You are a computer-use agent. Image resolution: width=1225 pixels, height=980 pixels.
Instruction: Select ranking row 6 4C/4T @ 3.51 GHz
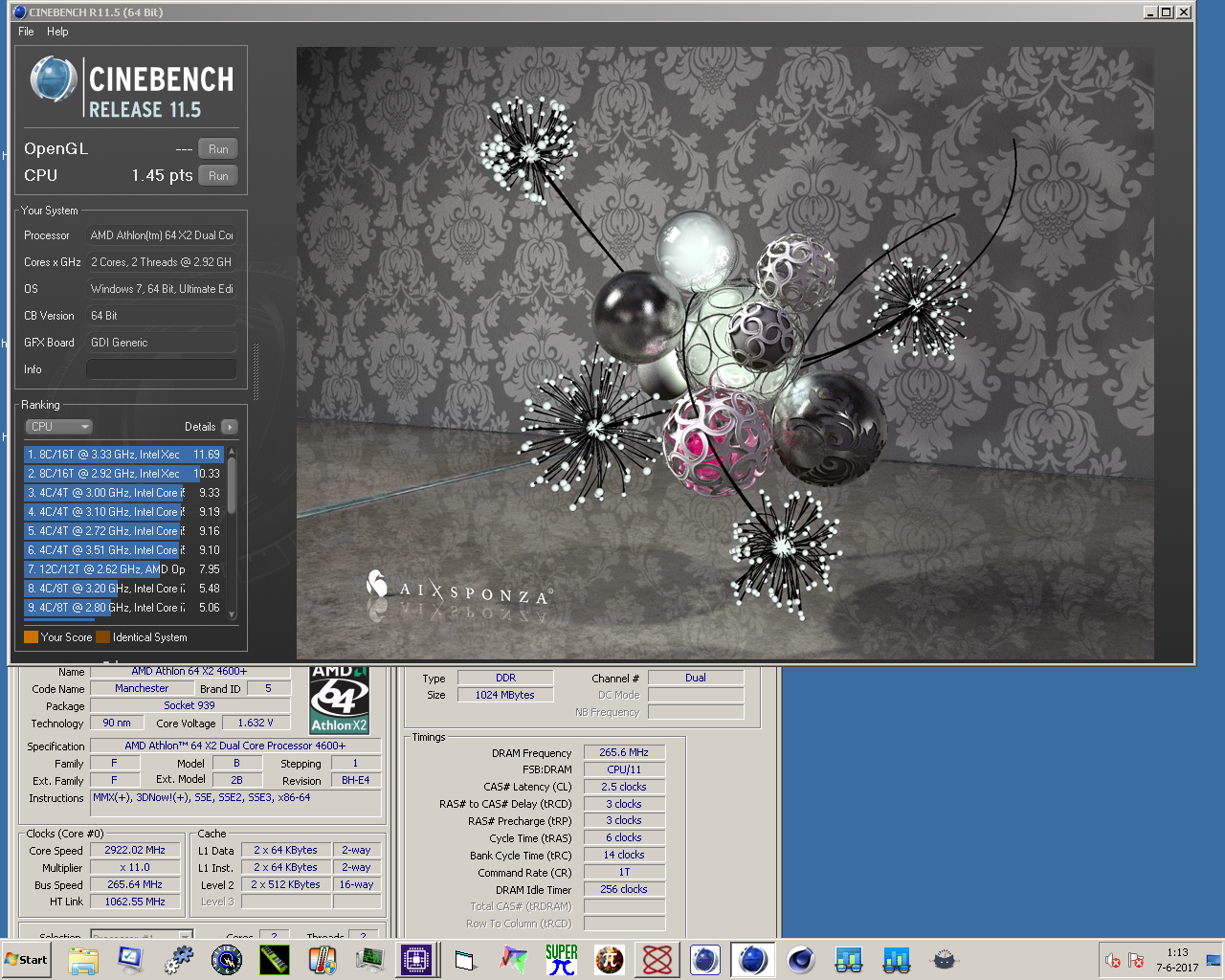(x=123, y=550)
